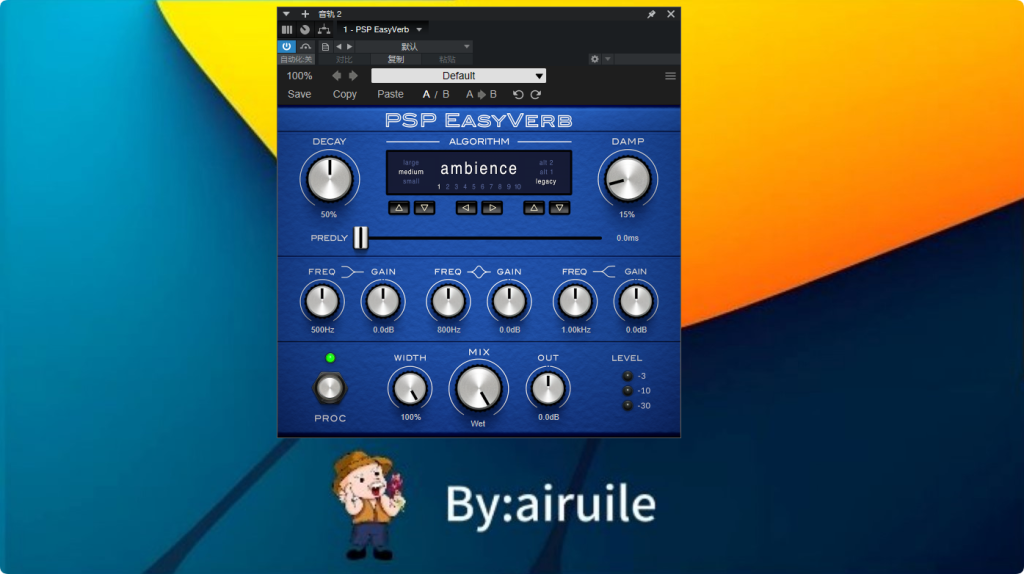Click the 15% damp value
This screenshot has height=574, width=1024.
[x=627, y=215]
